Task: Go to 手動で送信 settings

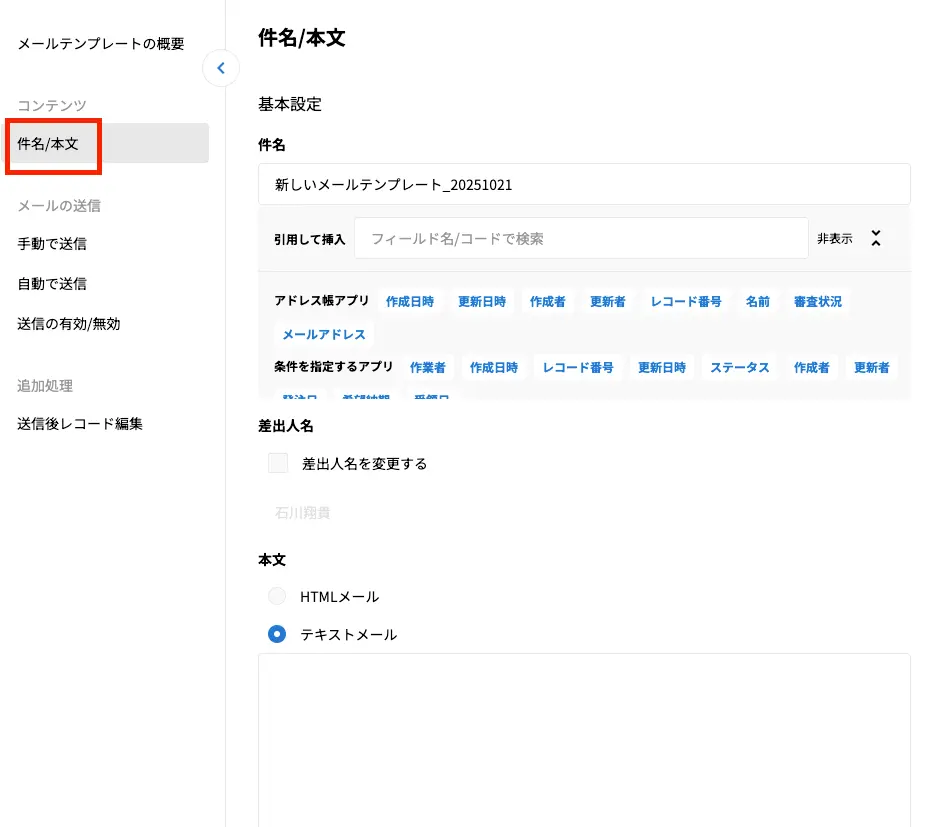Action: [52, 244]
